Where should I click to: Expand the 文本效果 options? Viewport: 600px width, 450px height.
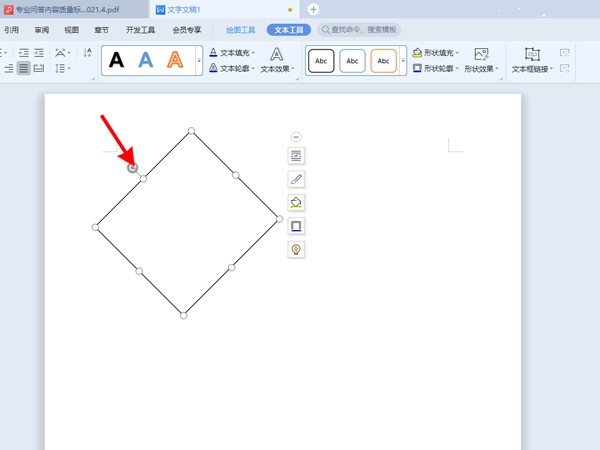coord(277,60)
